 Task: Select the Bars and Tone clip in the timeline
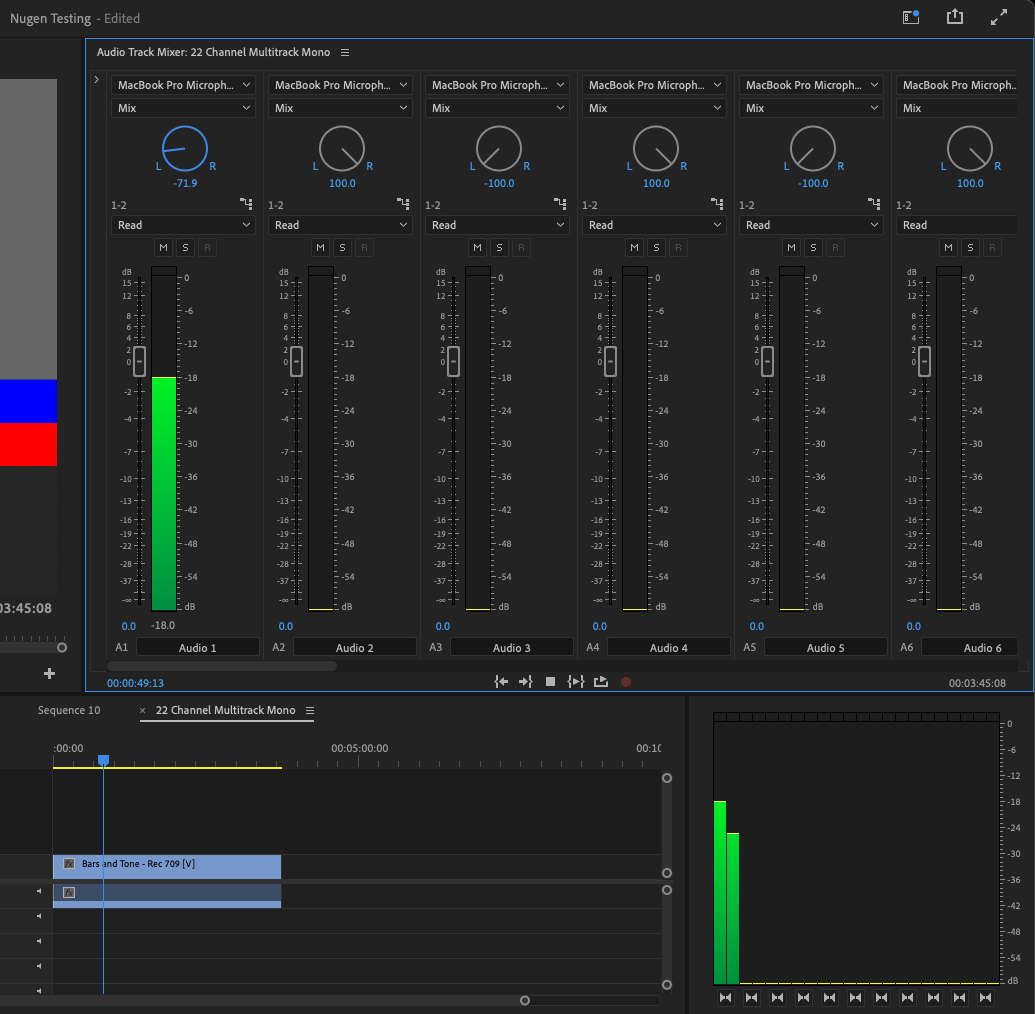pyautogui.click(x=166, y=864)
